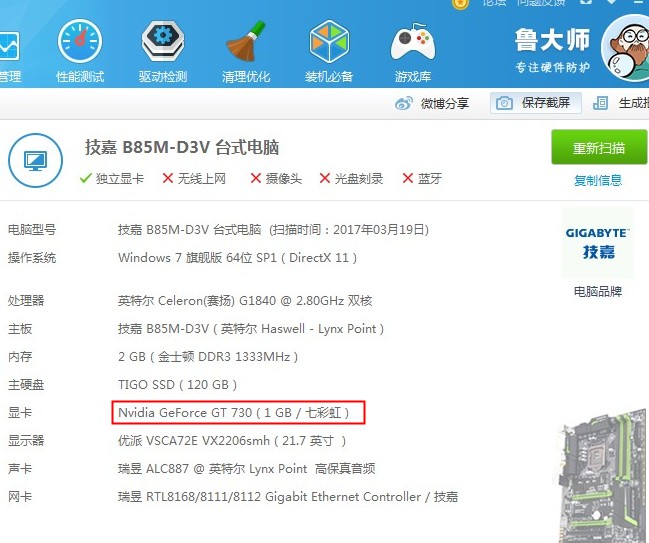
Task: Click the 主板 row label
Action: tap(20, 329)
